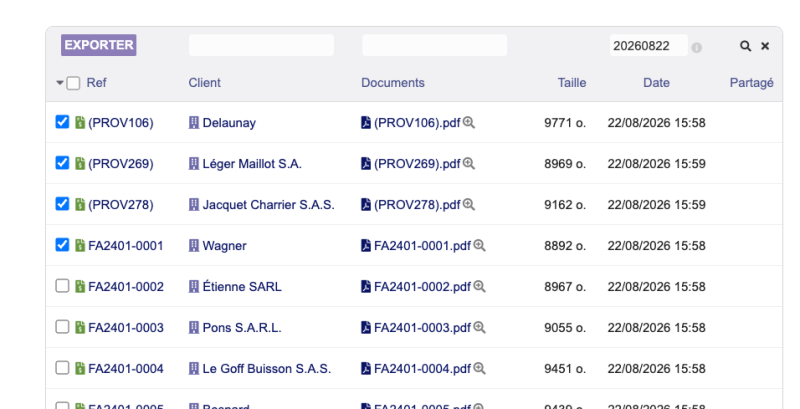Viewport: 800px width, 409px height.
Task: Click company icon beside Étienne SARL
Action: coord(194,286)
